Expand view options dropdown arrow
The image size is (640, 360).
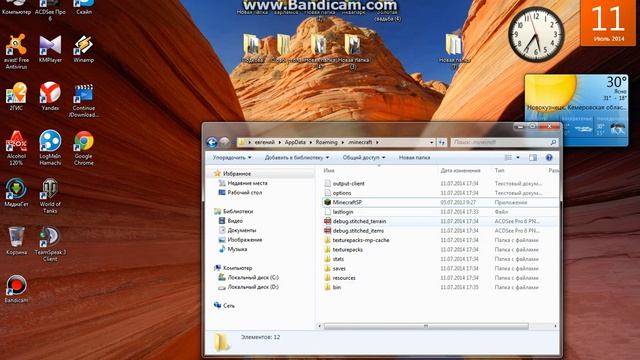coord(518,158)
